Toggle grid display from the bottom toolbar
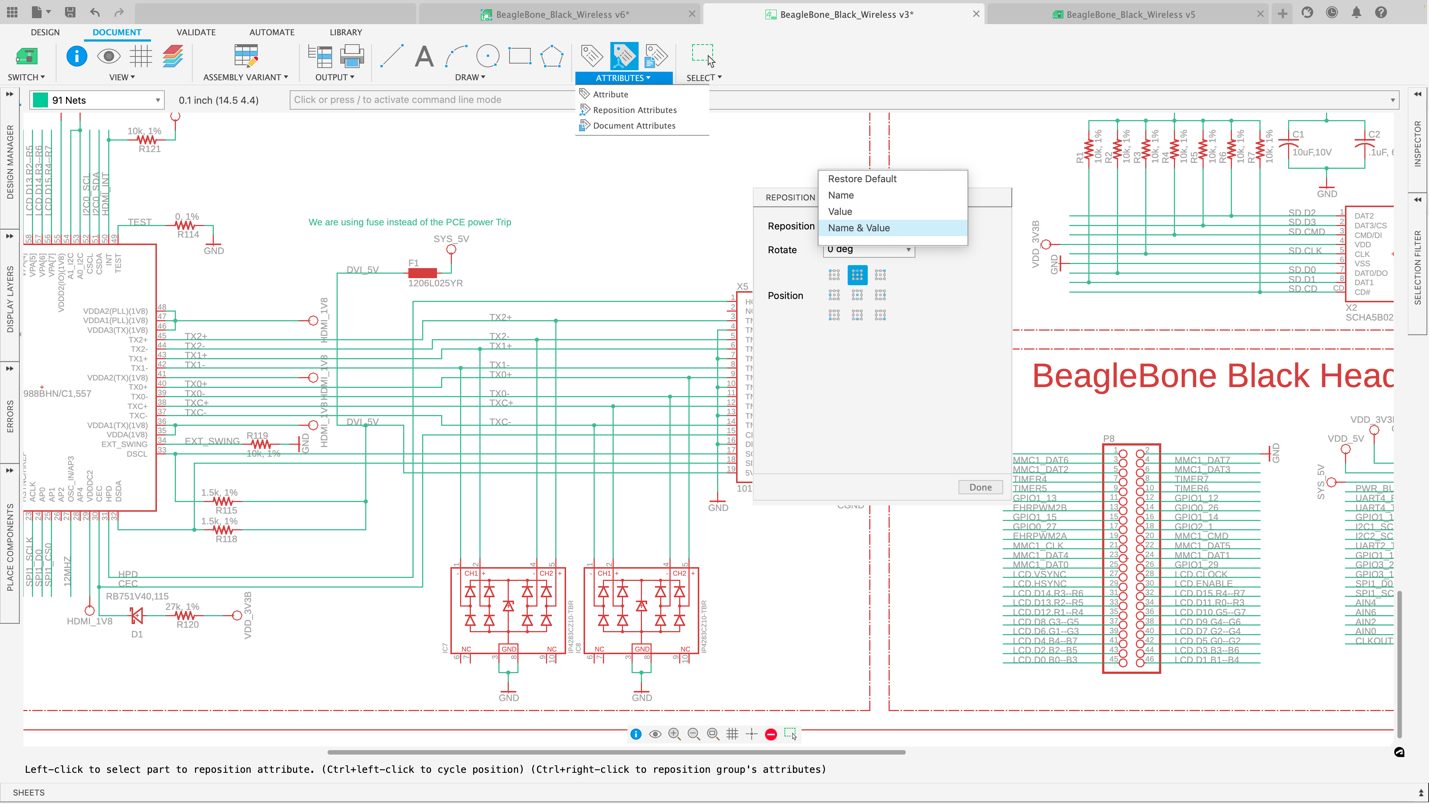 733,733
